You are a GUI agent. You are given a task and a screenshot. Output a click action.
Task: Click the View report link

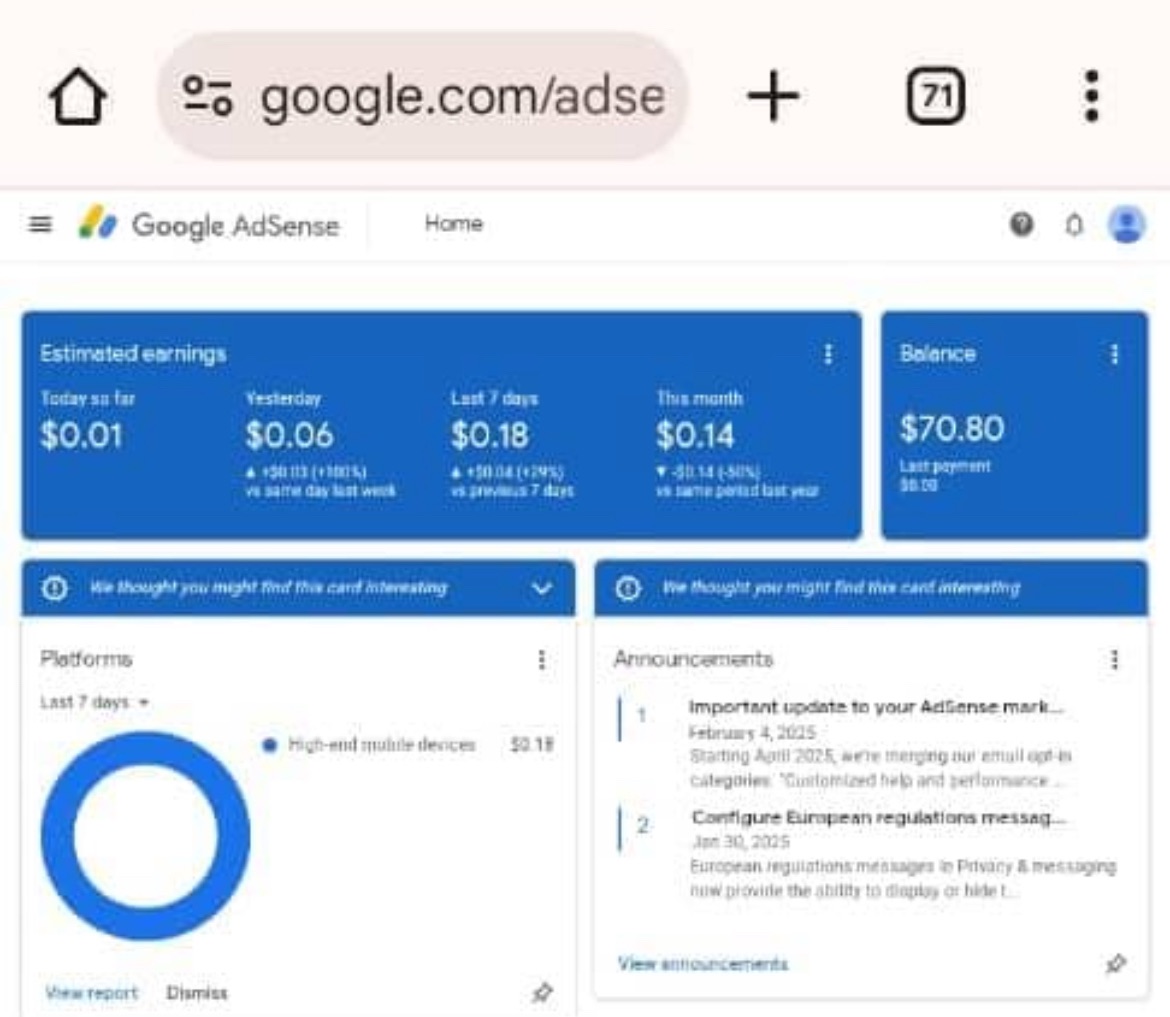tap(91, 993)
